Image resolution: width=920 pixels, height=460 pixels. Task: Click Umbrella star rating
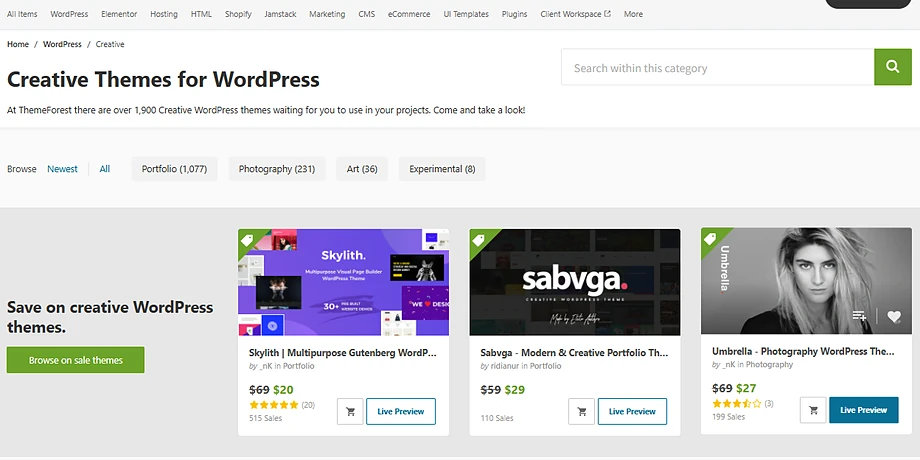737,404
